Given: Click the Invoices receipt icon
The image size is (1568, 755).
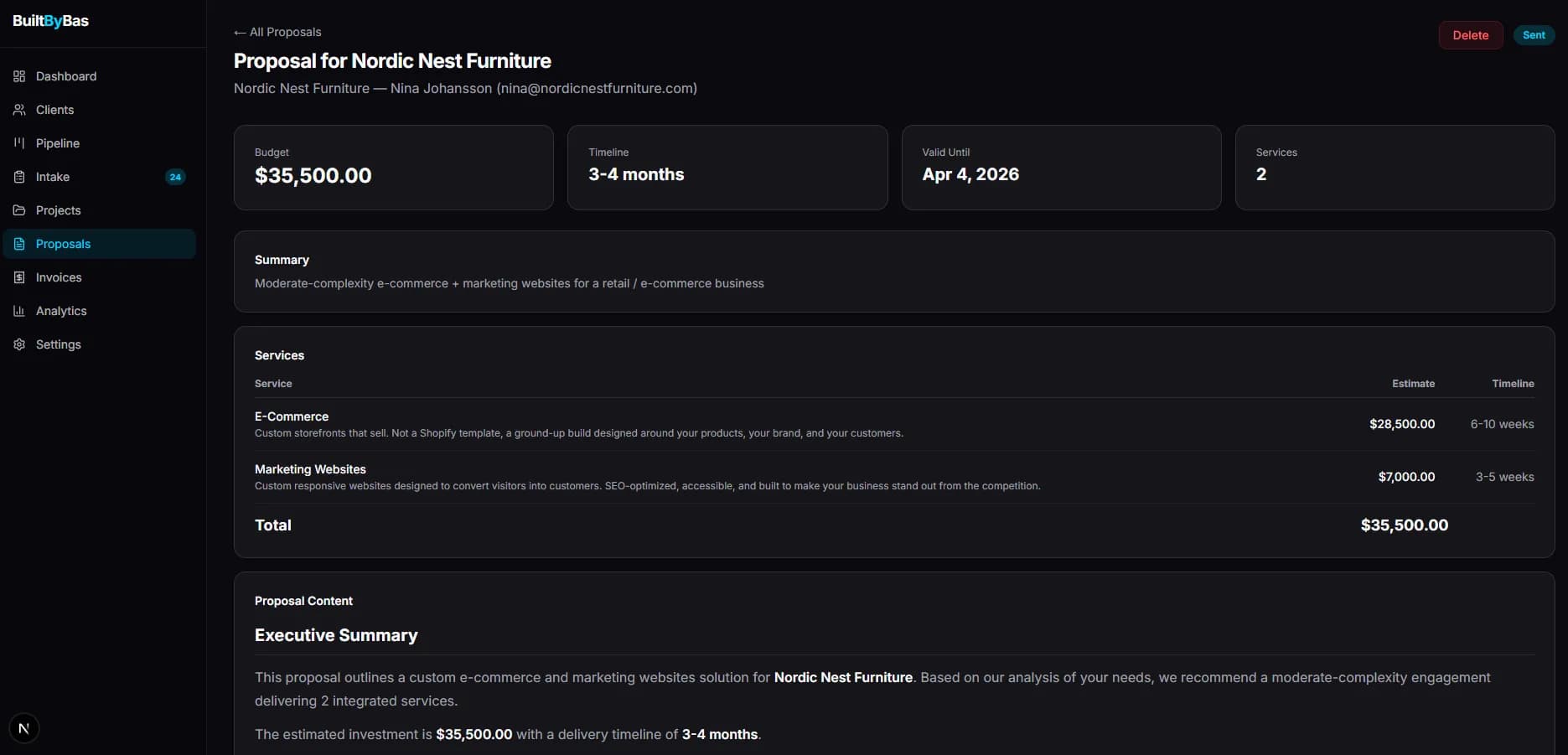Looking at the screenshot, I should point(19,277).
